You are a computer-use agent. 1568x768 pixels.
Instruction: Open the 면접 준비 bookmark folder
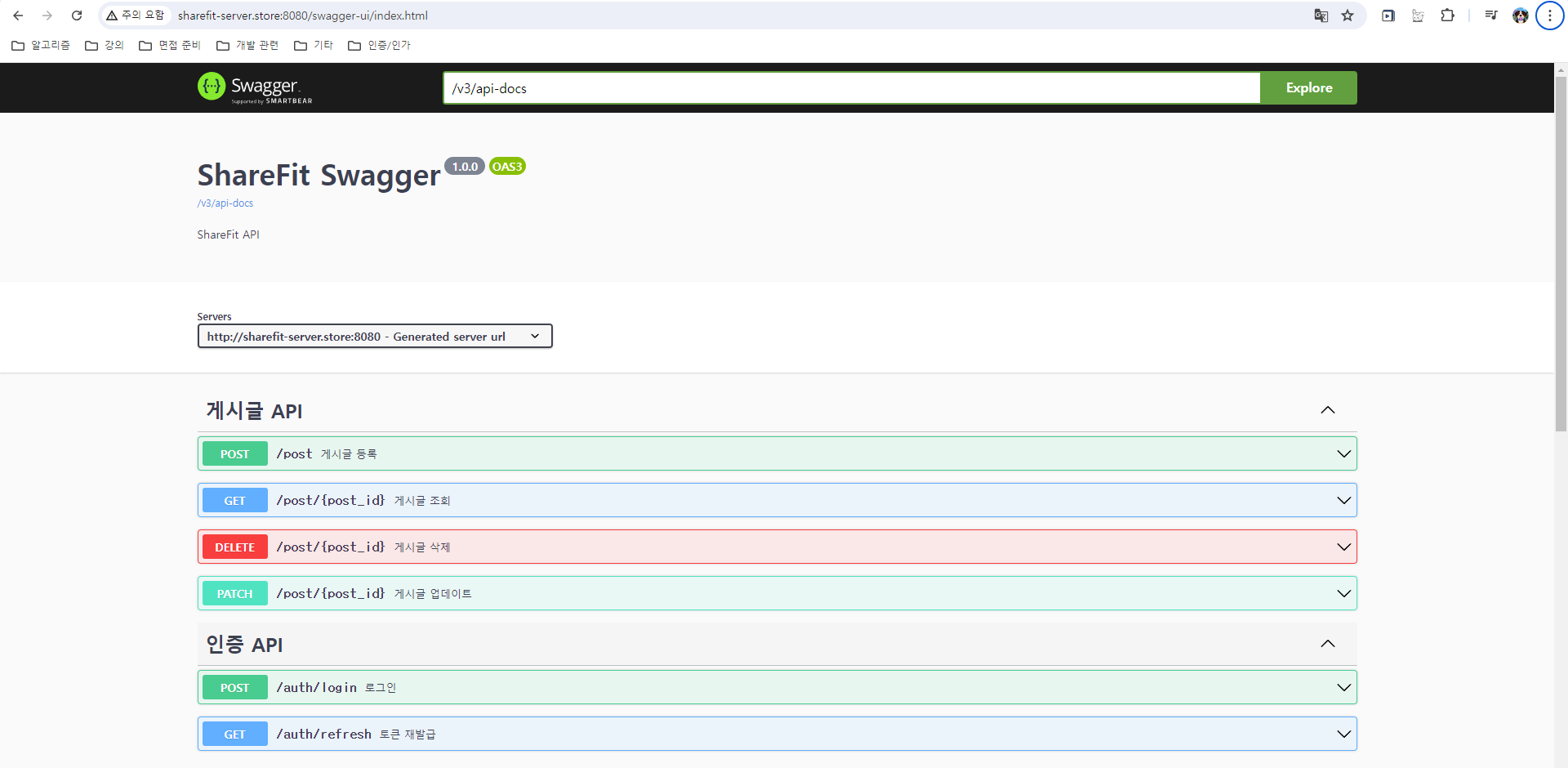tap(170, 45)
